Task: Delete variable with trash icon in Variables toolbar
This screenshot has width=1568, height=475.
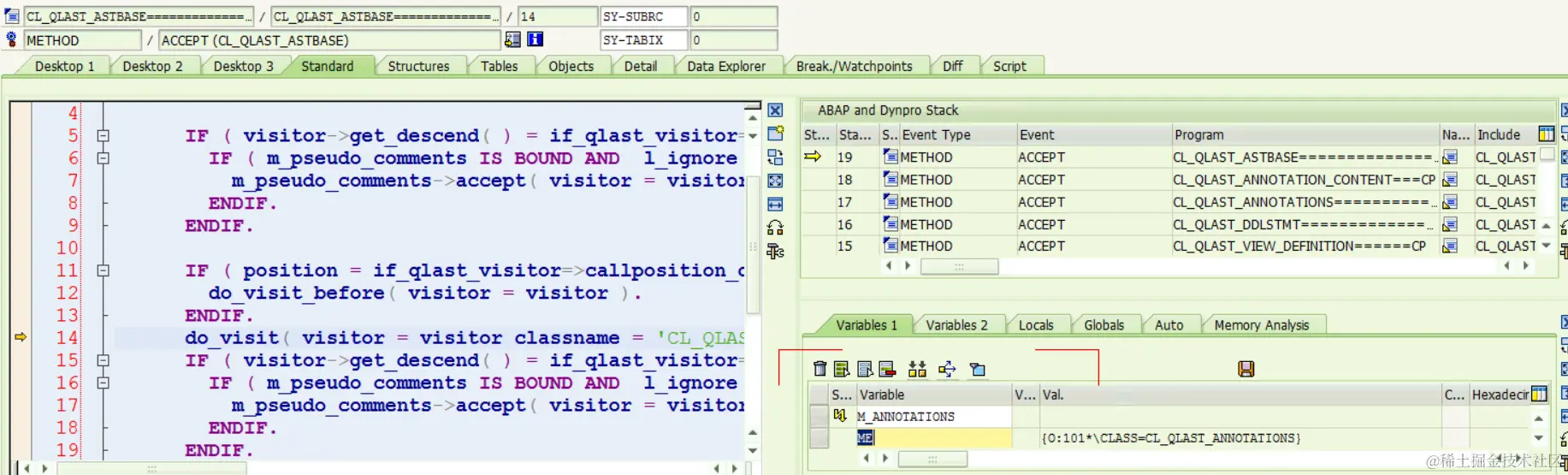Action: point(820,369)
